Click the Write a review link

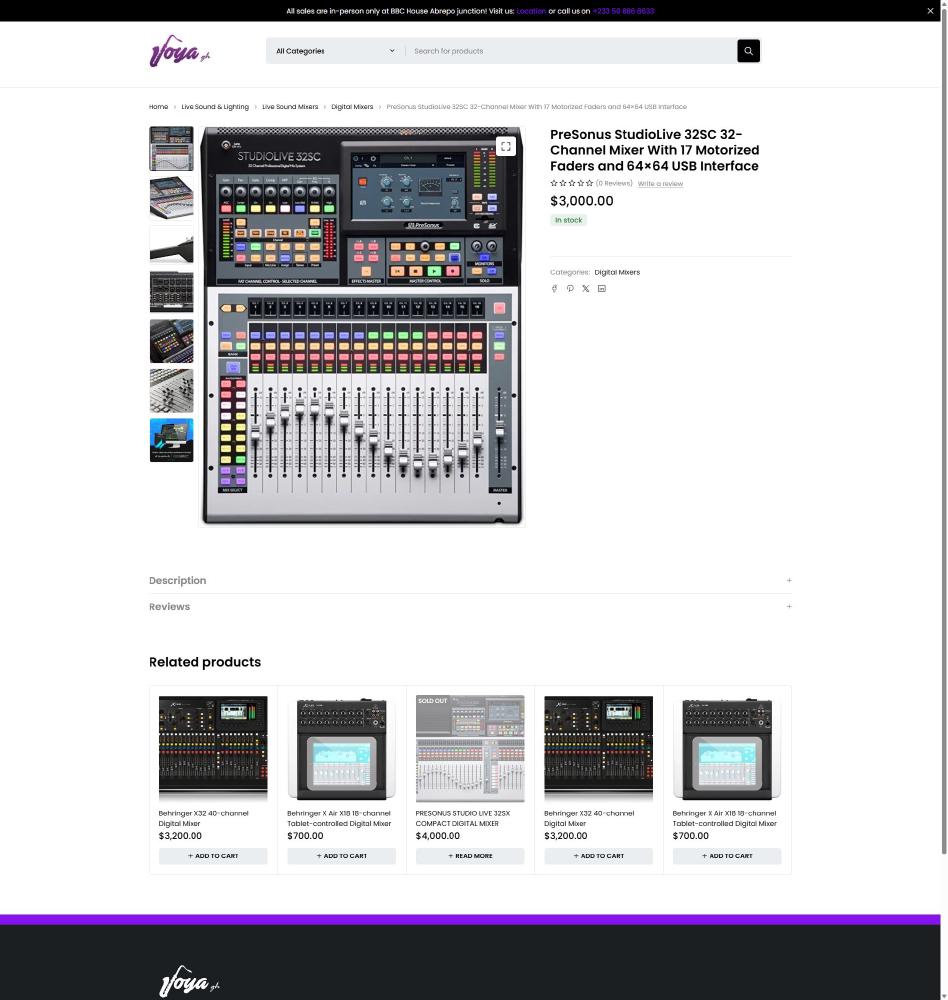click(x=660, y=183)
